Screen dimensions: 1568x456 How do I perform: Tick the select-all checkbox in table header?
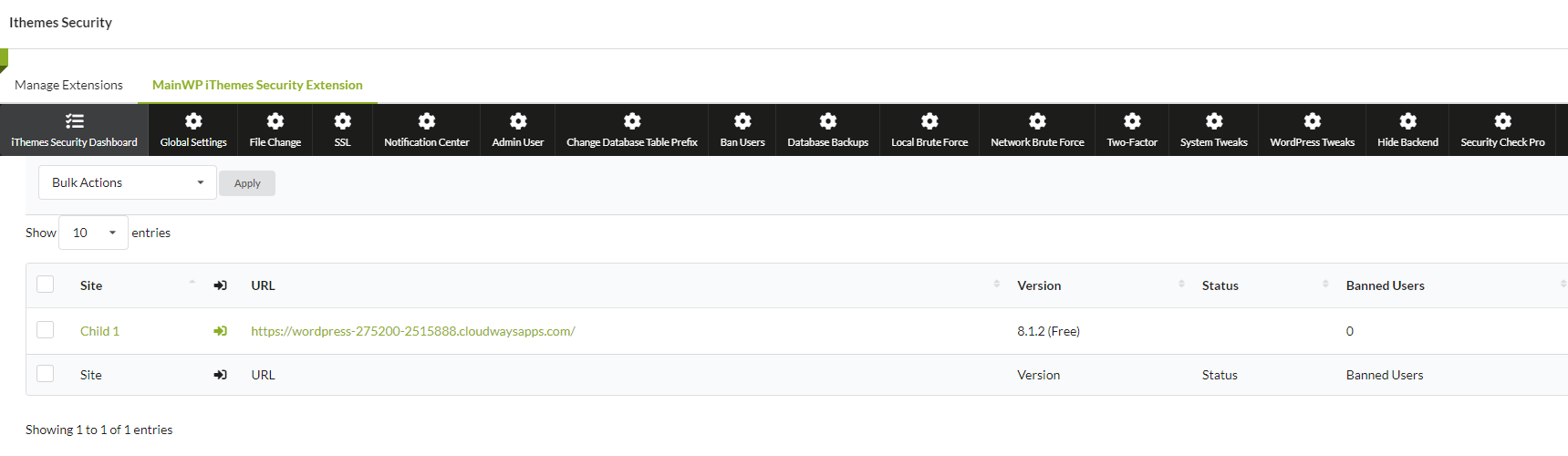tap(46, 284)
